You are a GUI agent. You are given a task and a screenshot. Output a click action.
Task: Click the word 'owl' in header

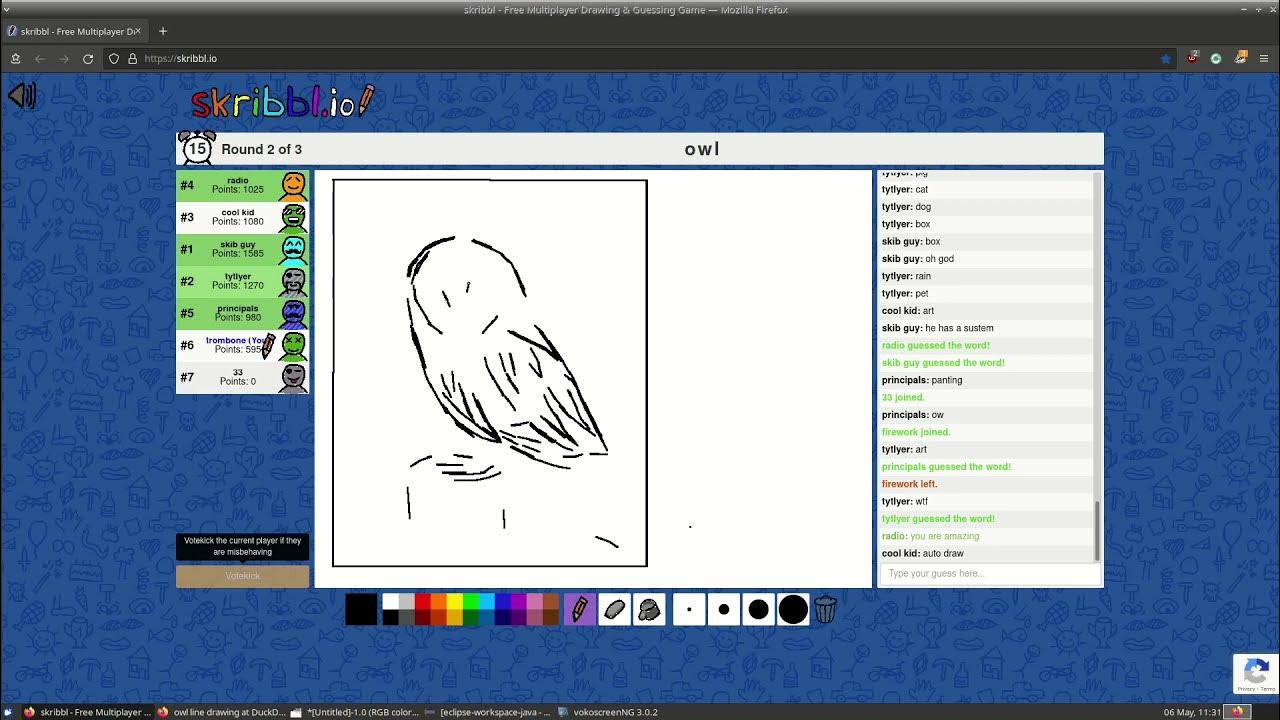pyautogui.click(x=702, y=149)
